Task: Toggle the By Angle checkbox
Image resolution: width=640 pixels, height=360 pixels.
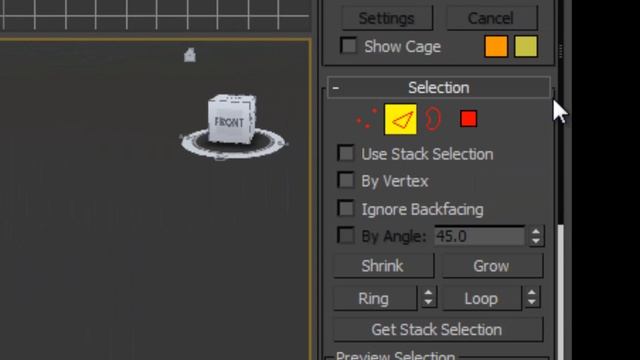Action: pos(346,236)
